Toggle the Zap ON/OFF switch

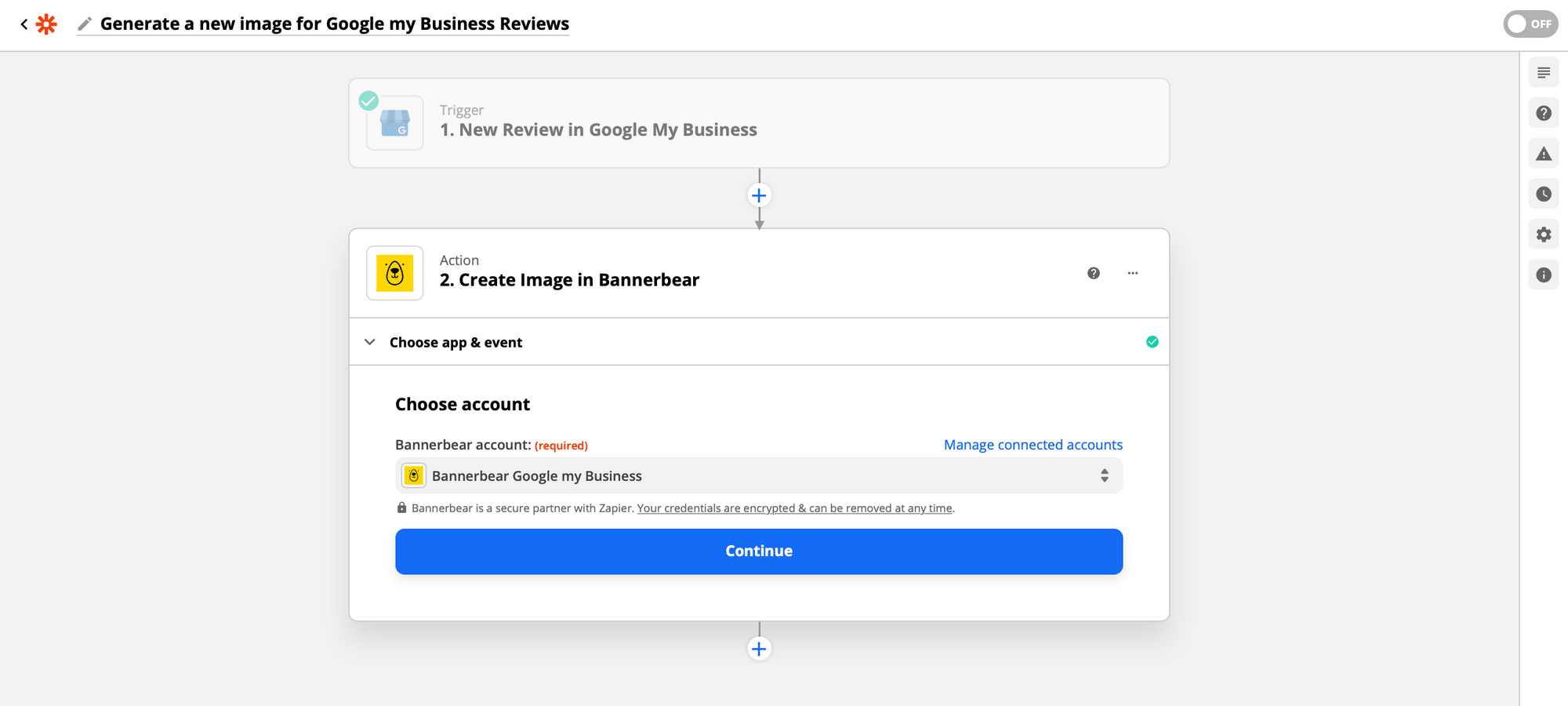[x=1530, y=24]
